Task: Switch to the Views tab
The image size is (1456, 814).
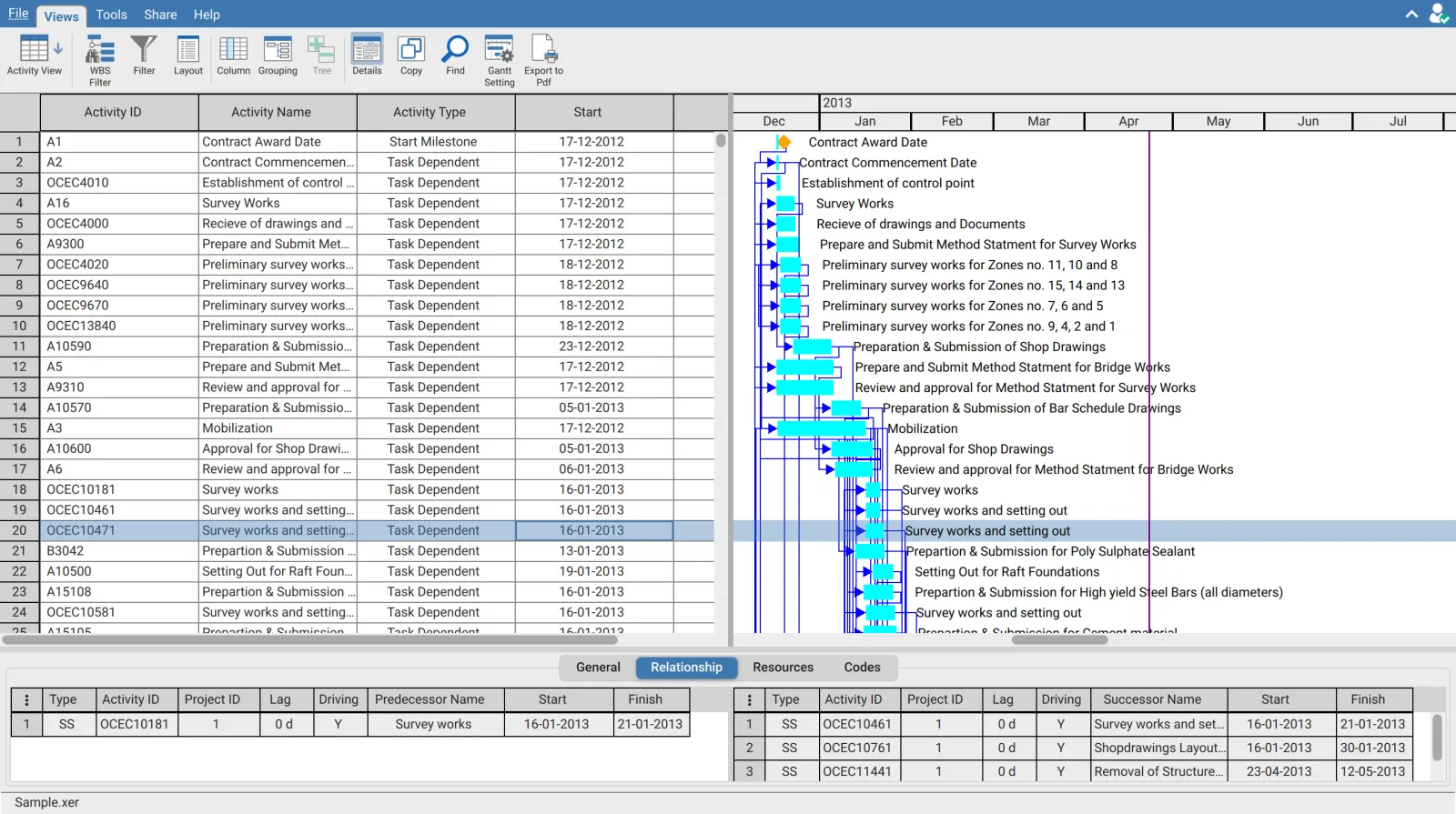Action: pos(61,16)
